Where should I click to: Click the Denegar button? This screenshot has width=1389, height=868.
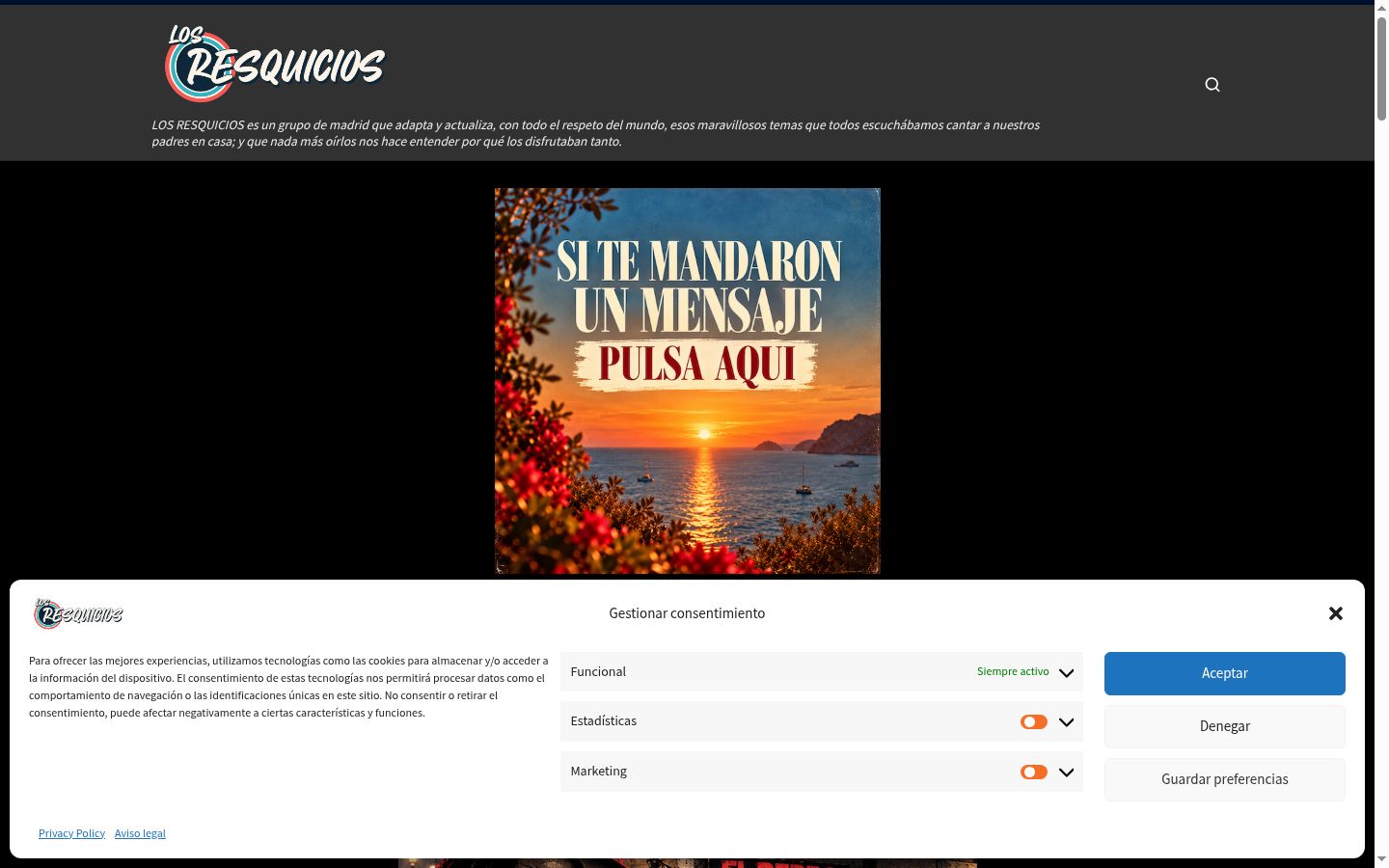coord(1225,726)
